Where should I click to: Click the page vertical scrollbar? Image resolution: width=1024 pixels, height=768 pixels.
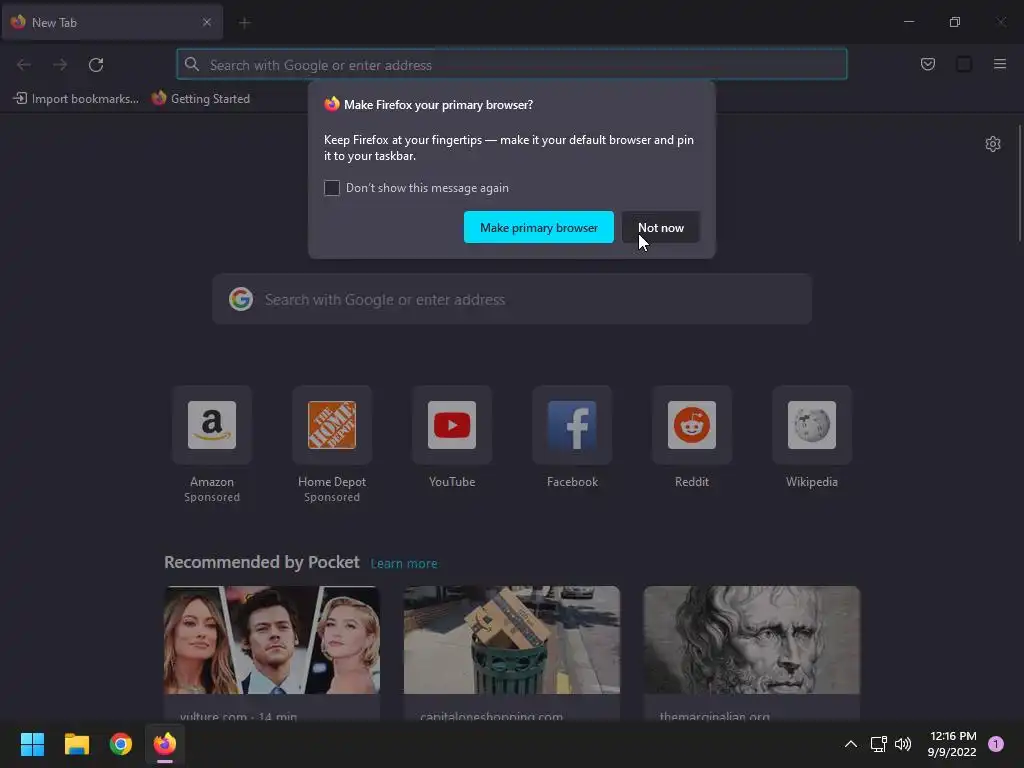(1020, 183)
